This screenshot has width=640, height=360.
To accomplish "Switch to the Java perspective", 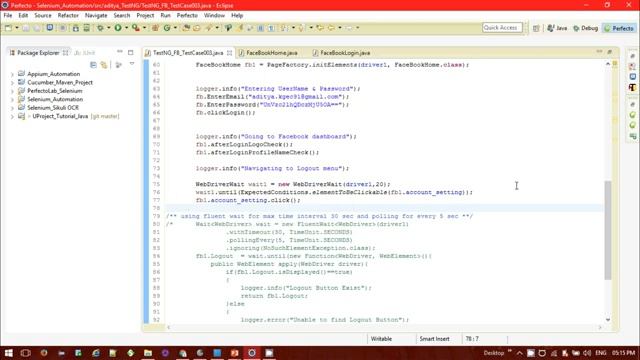I will click(x=557, y=28).
